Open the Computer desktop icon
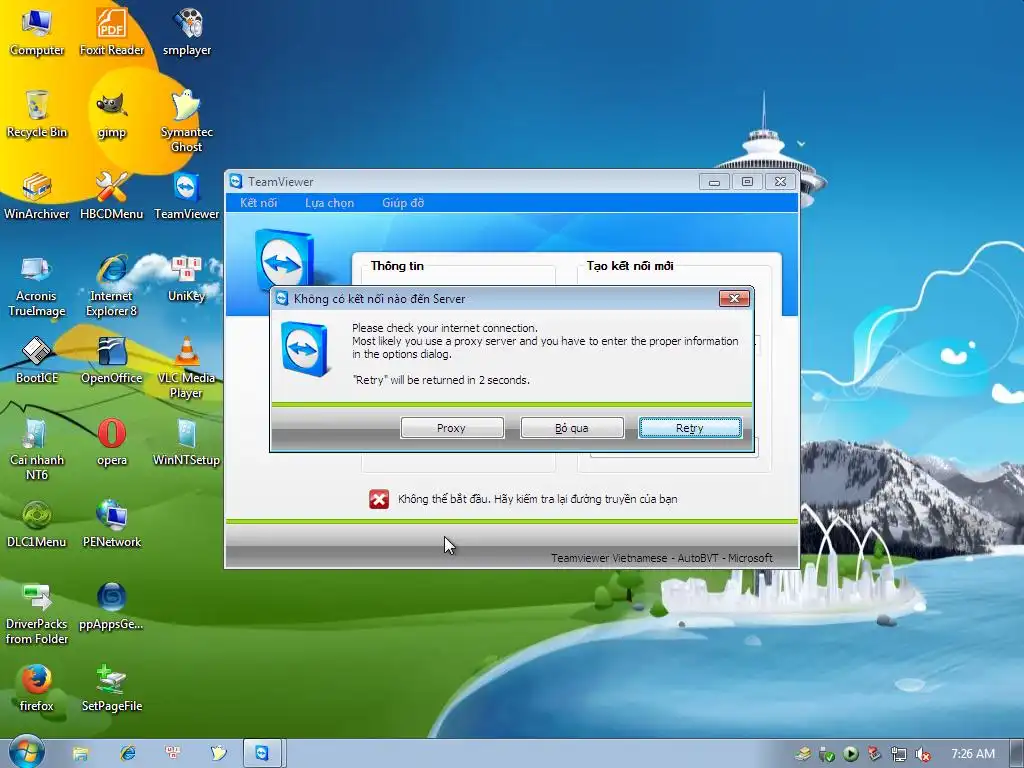The height and width of the screenshot is (768, 1024). tap(37, 31)
